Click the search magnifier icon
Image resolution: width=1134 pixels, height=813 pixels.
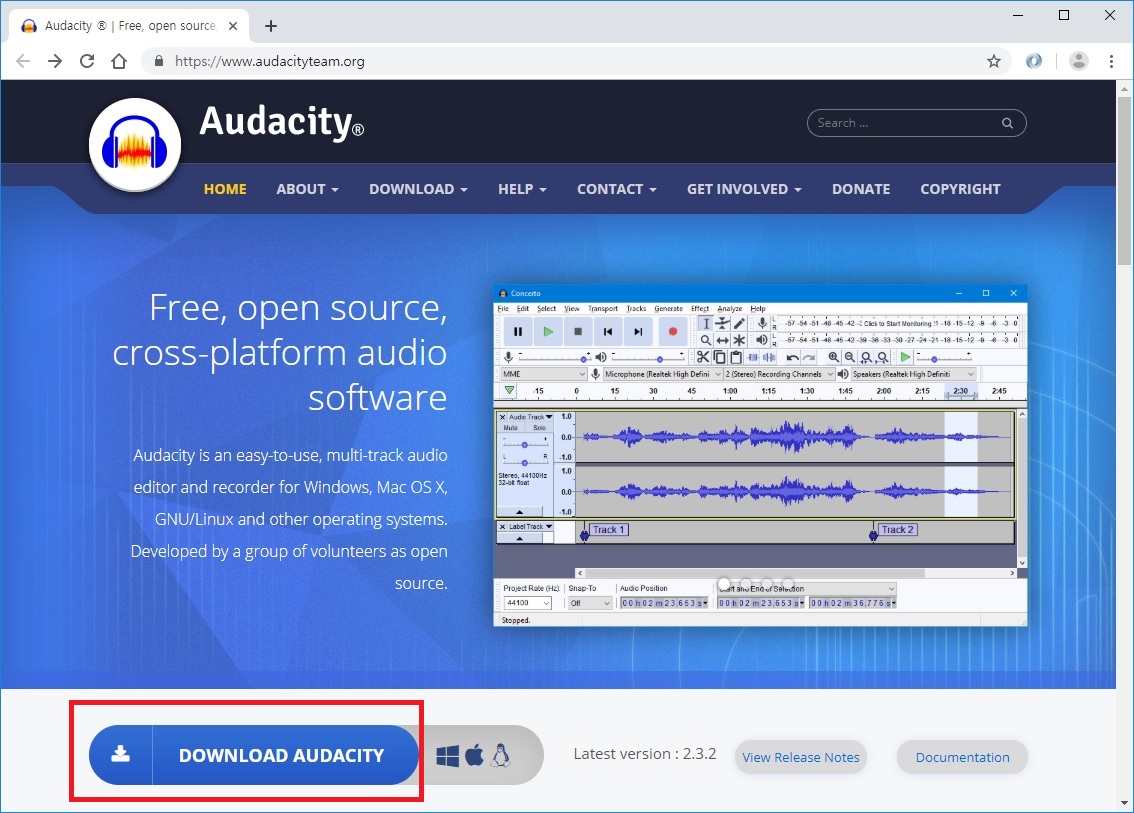(x=1007, y=123)
